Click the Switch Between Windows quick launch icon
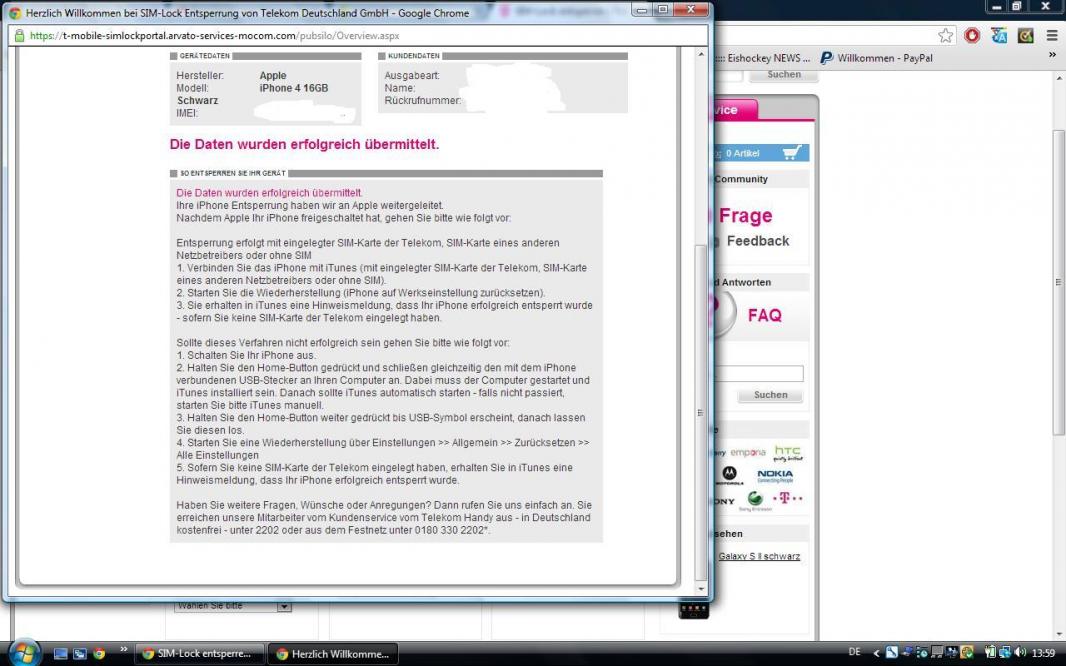The image size is (1066, 666). click(x=80, y=654)
